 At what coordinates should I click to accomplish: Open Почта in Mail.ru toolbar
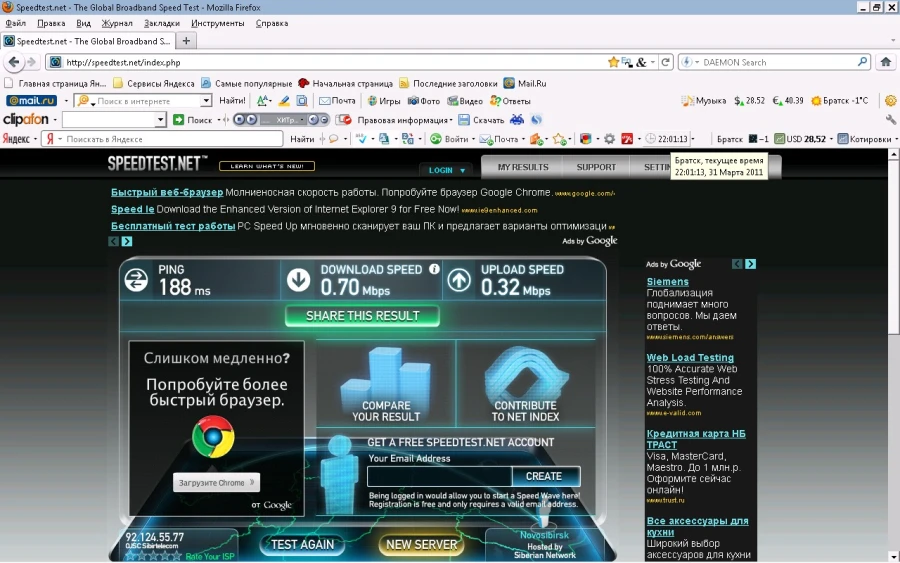click(338, 101)
